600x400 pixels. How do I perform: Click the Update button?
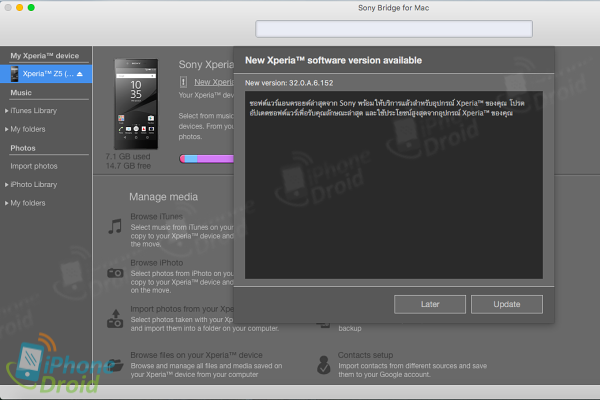click(507, 304)
